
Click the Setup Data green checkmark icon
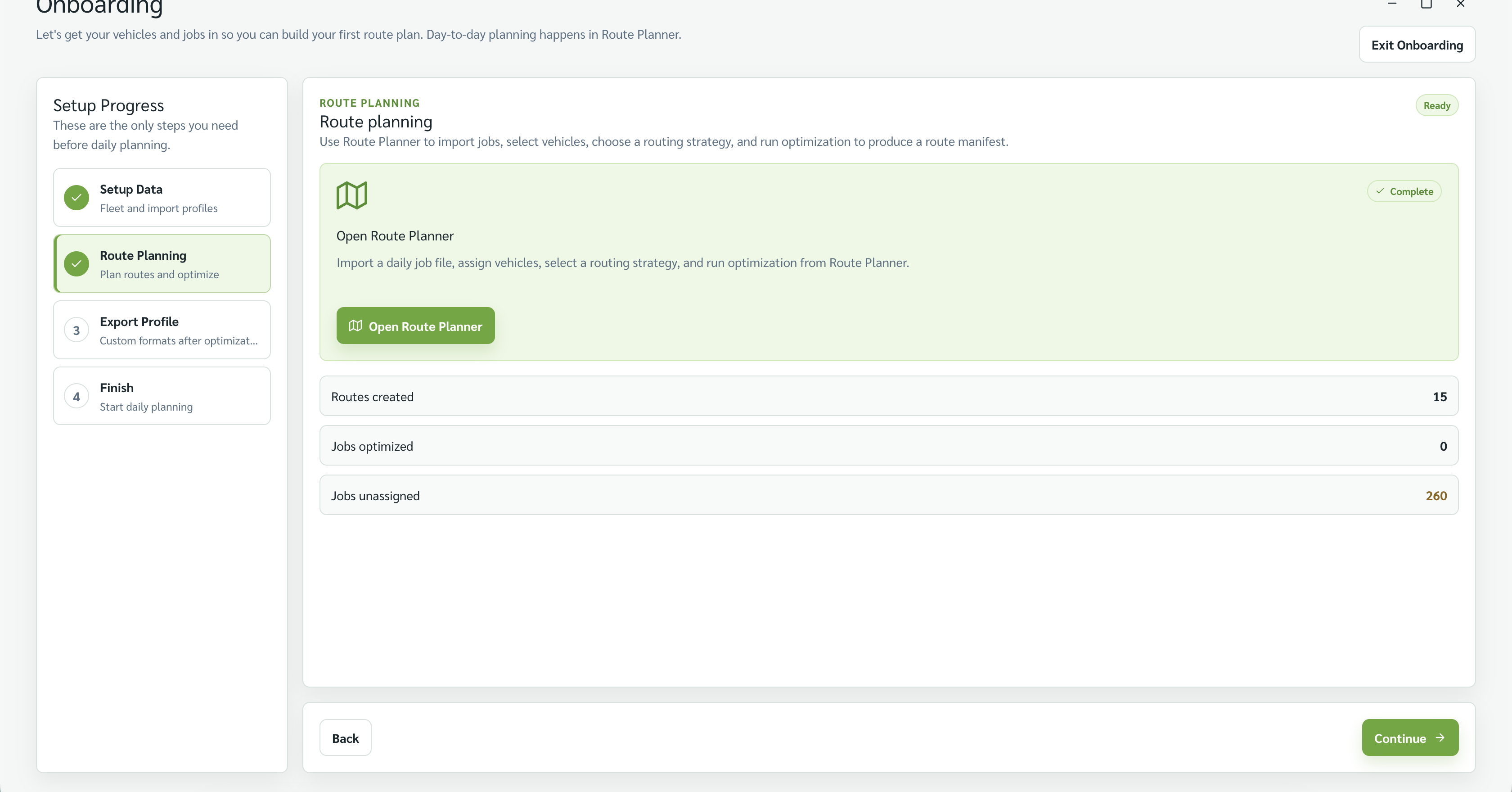tap(76, 198)
